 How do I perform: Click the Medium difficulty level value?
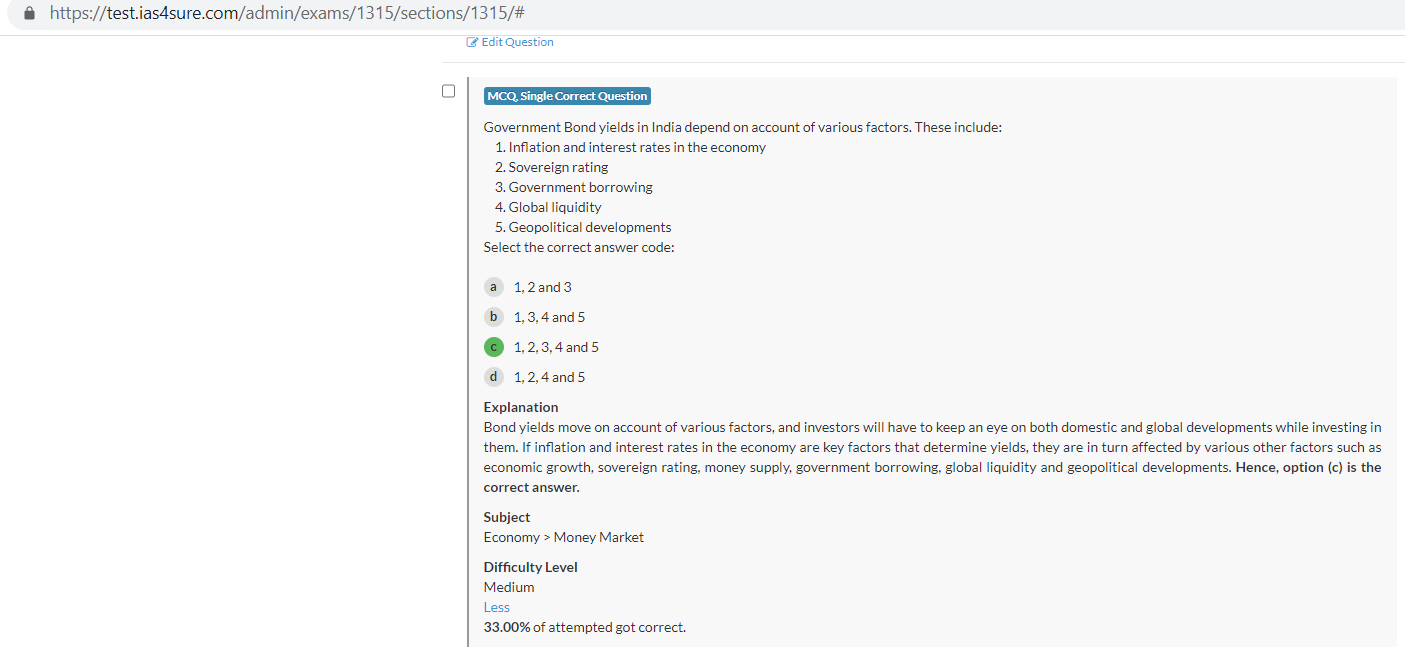click(508, 587)
